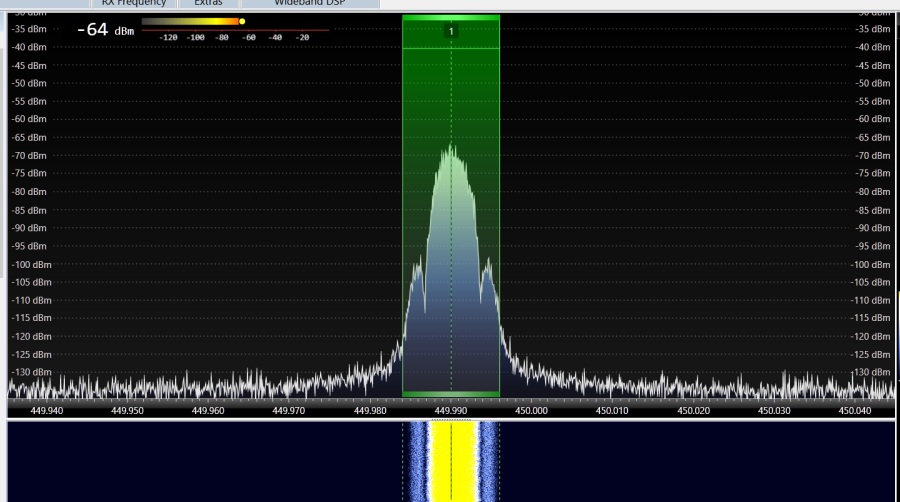Image resolution: width=900 pixels, height=502 pixels.
Task: Click the 449.990 frequency axis label
Action: pyautogui.click(x=451, y=411)
